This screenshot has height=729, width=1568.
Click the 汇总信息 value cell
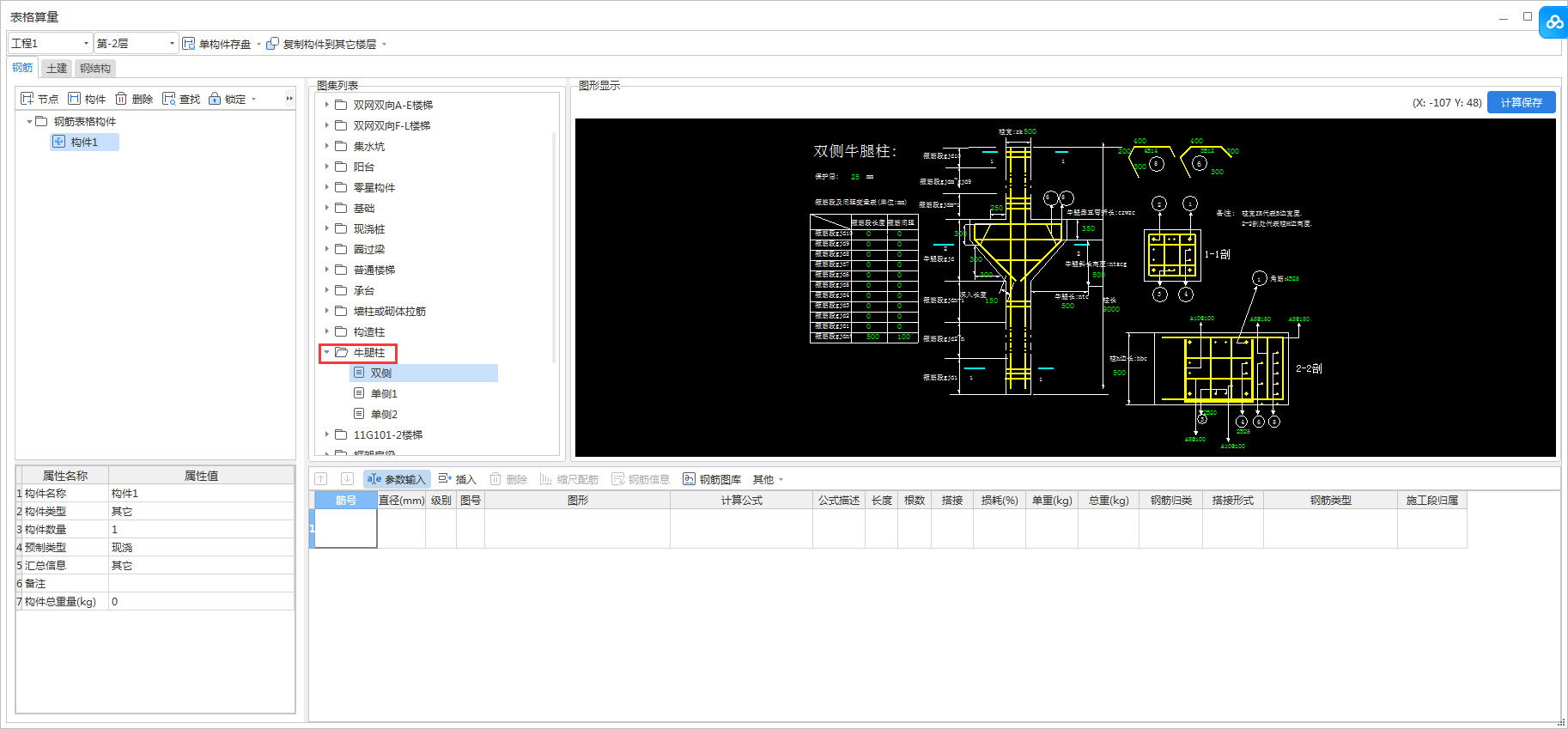201,565
